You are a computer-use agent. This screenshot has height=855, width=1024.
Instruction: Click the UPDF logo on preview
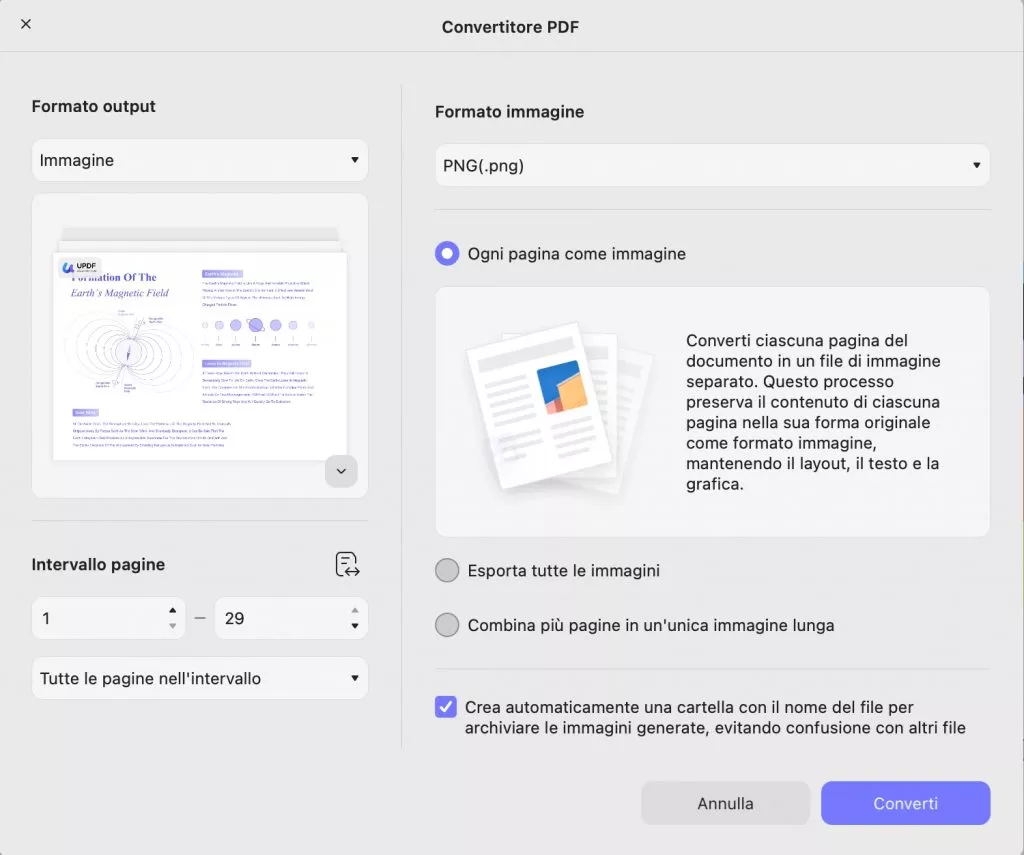pos(80,268)
